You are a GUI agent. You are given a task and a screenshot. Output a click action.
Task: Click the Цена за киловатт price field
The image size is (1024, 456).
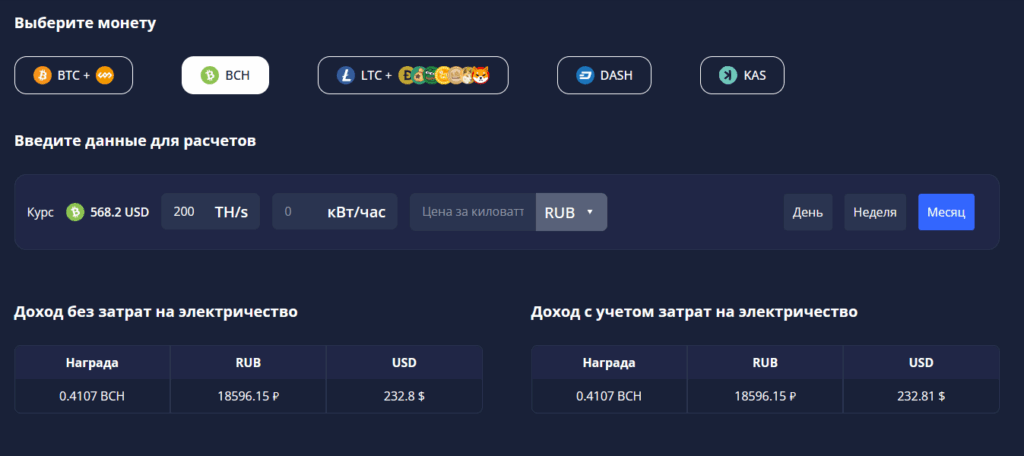click(473, 212)
